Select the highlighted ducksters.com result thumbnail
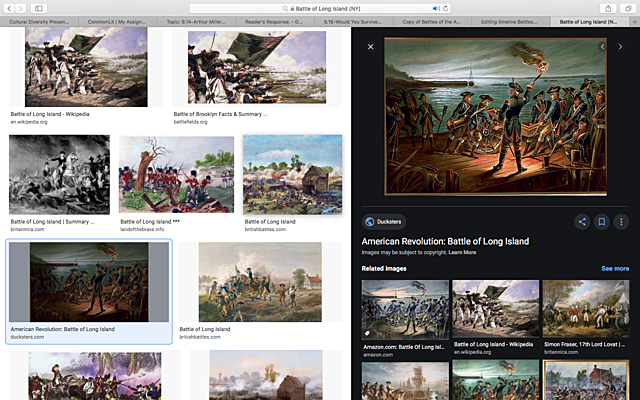This screenshot has height=400, width=640. point(89,282)
